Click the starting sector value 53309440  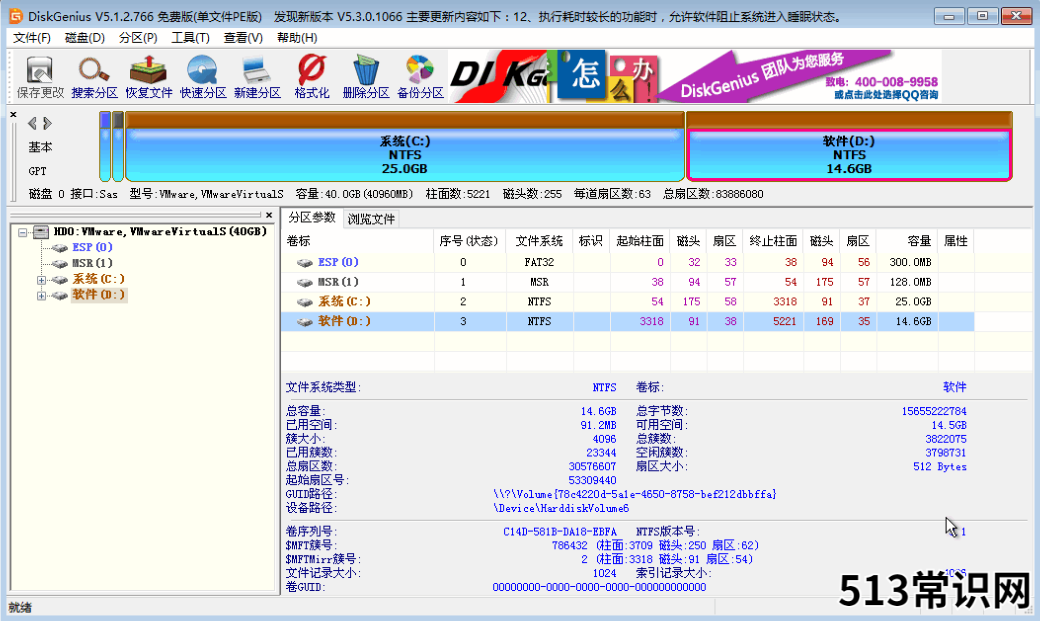coord(592,480)
